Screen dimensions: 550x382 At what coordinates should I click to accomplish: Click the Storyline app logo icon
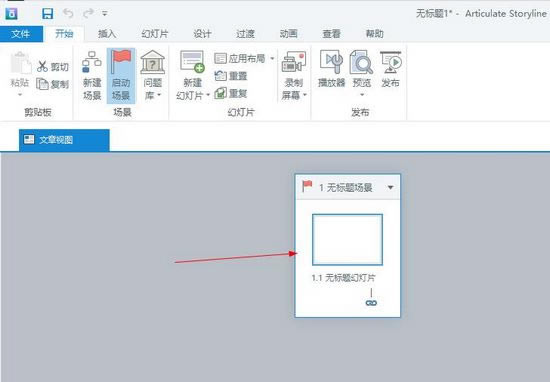pyautogui.click(x=11, y=14)
